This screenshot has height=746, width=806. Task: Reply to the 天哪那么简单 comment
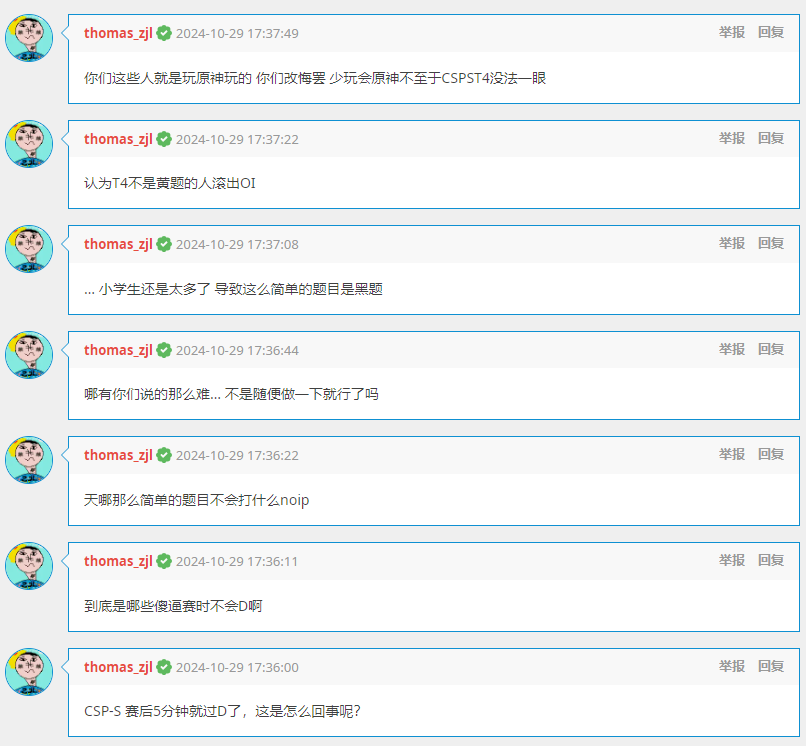pyautogui.click(x=771, y=454)
